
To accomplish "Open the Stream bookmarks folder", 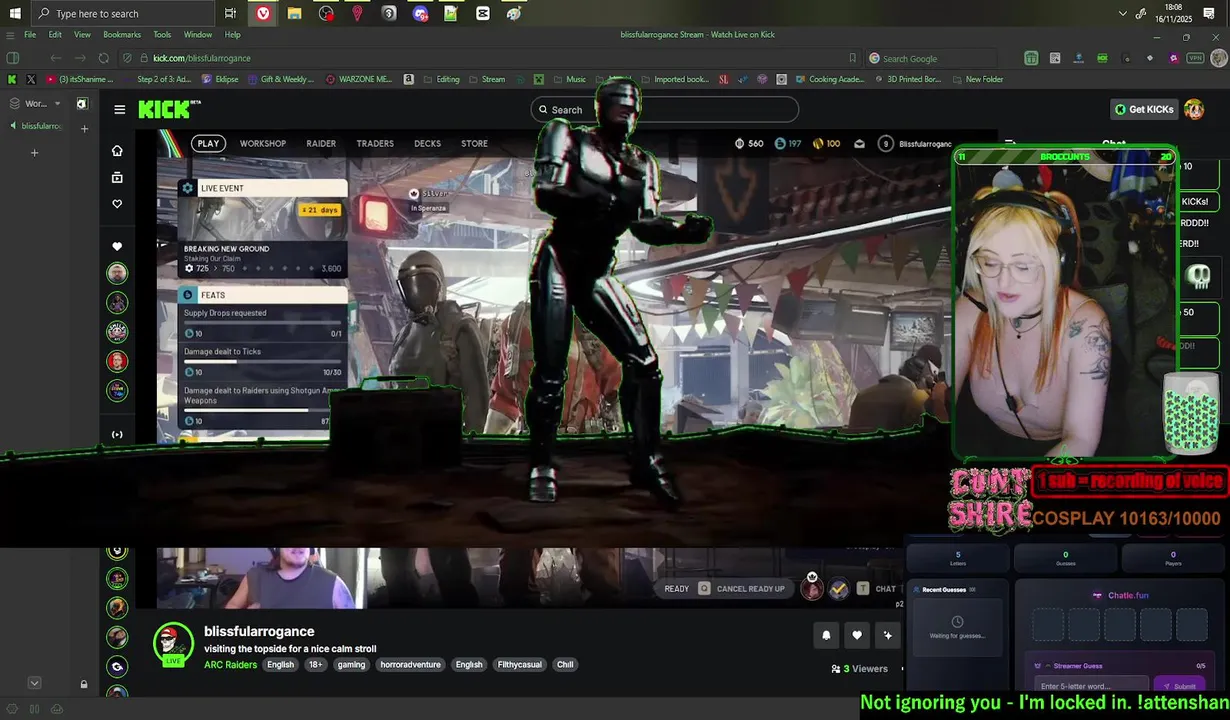I will pyautogui.click(x=487, y=79).
